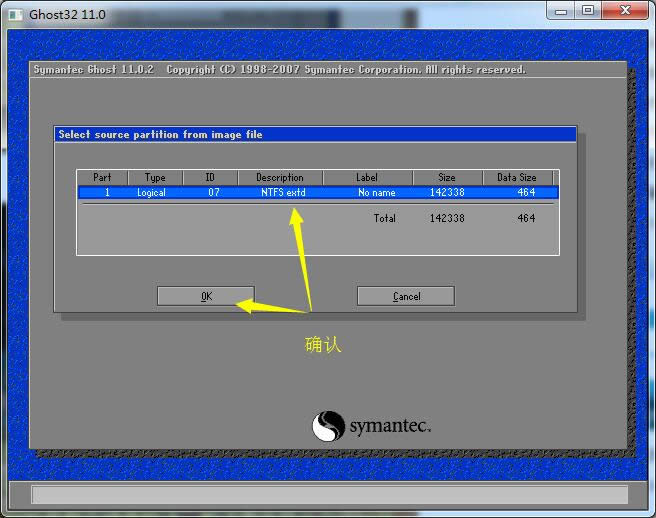Screen dimensions: 656x518
Task: Click the empty status bar at bottom
Action: [328, 494]
